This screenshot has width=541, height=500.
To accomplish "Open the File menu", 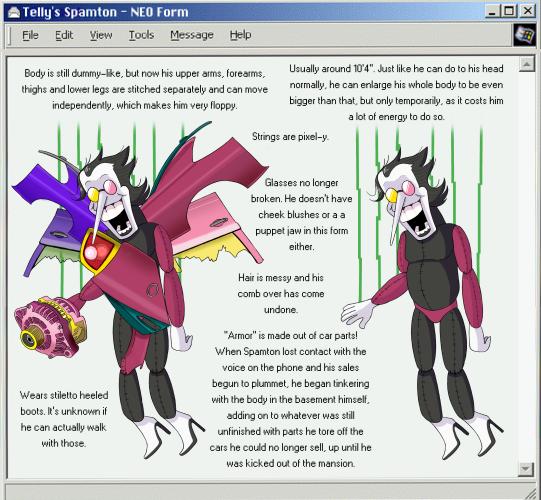I will [x=30, y=35].
